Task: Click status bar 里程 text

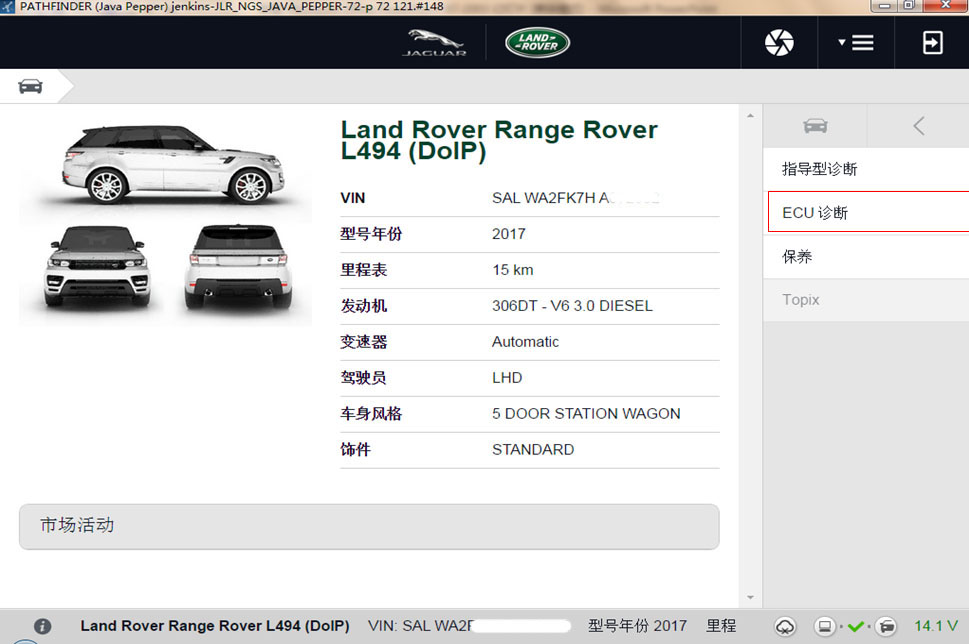Action: (x=721, y=626)
